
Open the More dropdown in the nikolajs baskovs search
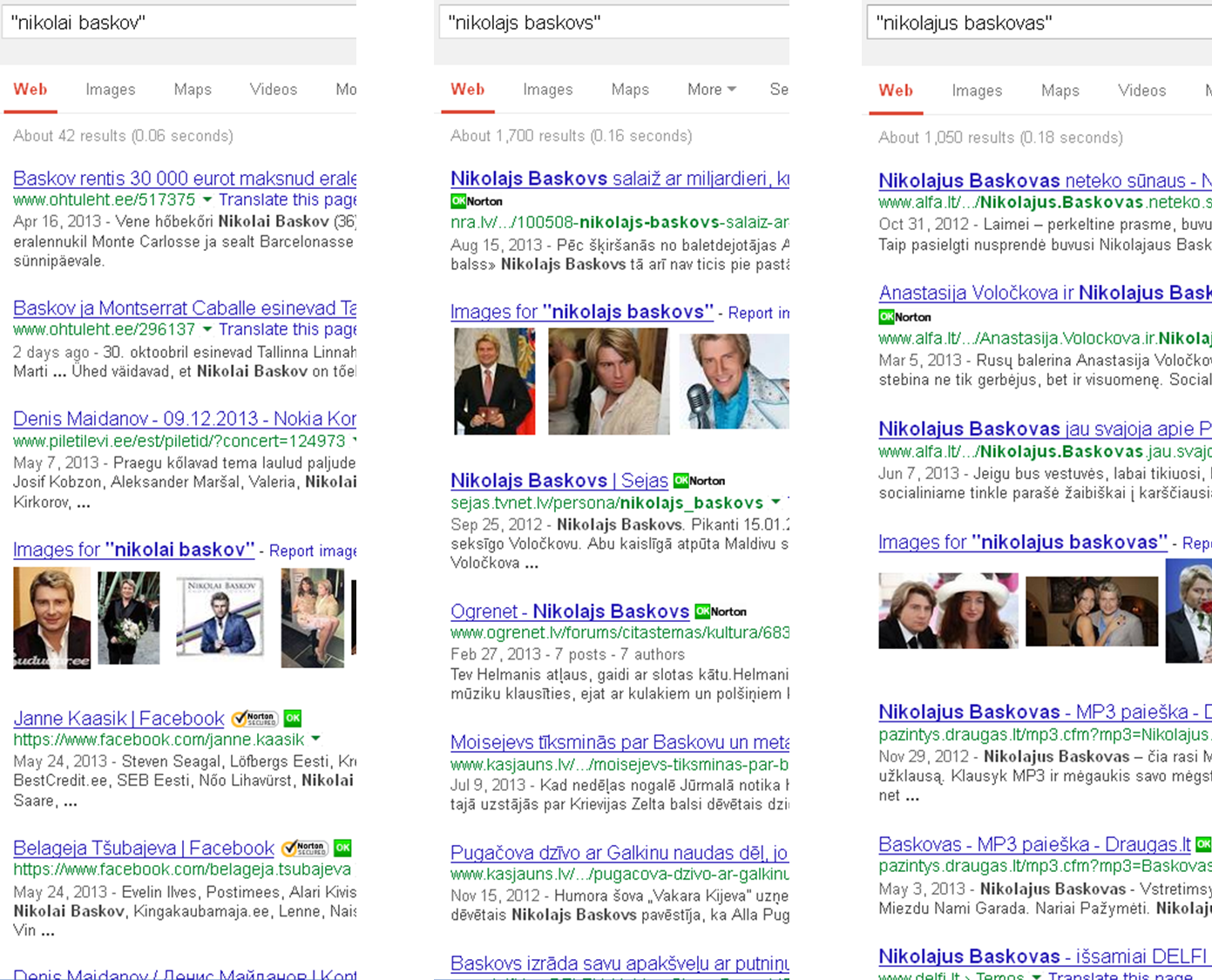click(x=712, y=90)
